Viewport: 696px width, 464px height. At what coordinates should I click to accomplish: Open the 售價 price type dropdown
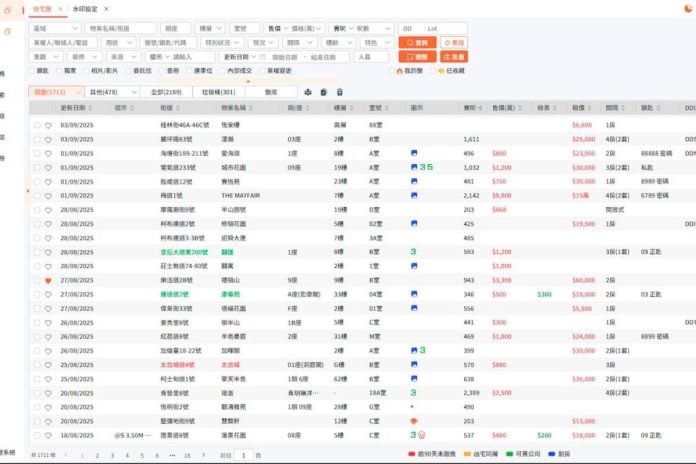click(278, 28)
